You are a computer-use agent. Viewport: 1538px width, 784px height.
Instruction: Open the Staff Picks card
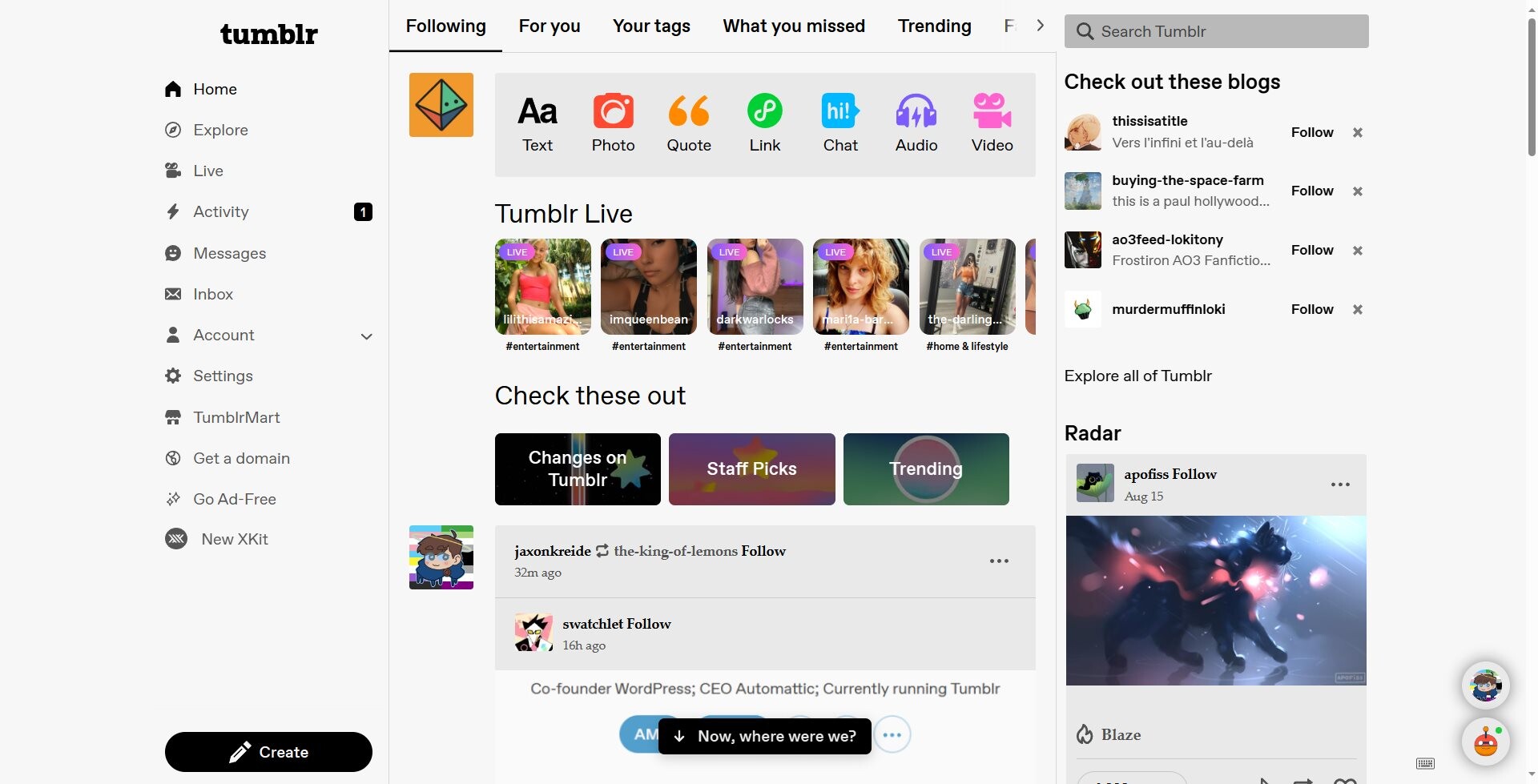(751, 469)
